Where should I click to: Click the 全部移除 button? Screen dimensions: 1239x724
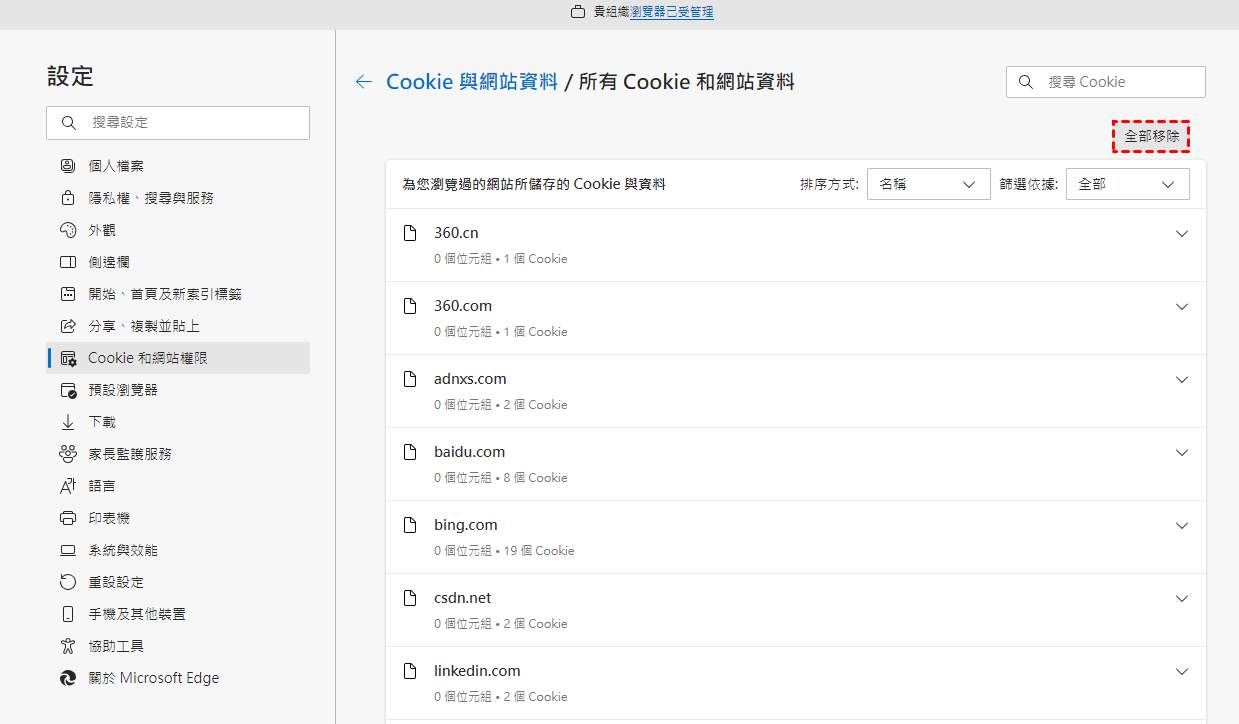coord(1151,136)
